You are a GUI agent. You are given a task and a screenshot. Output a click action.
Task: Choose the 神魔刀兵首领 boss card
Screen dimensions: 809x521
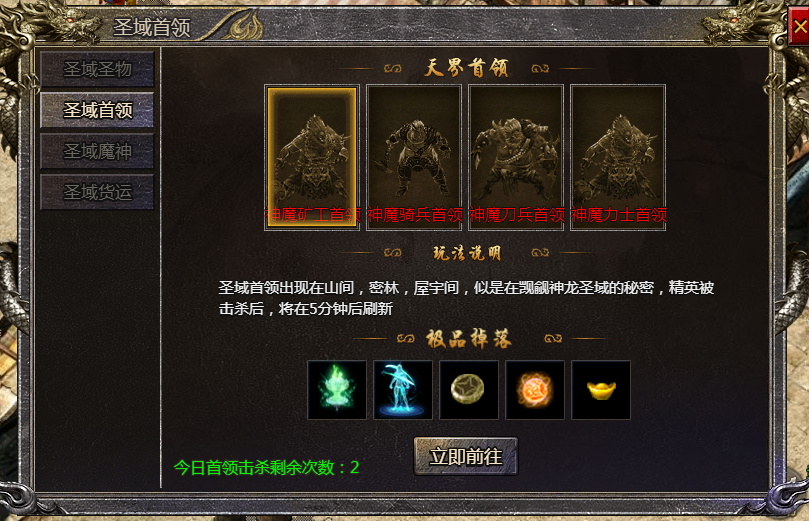pos(516,157)
